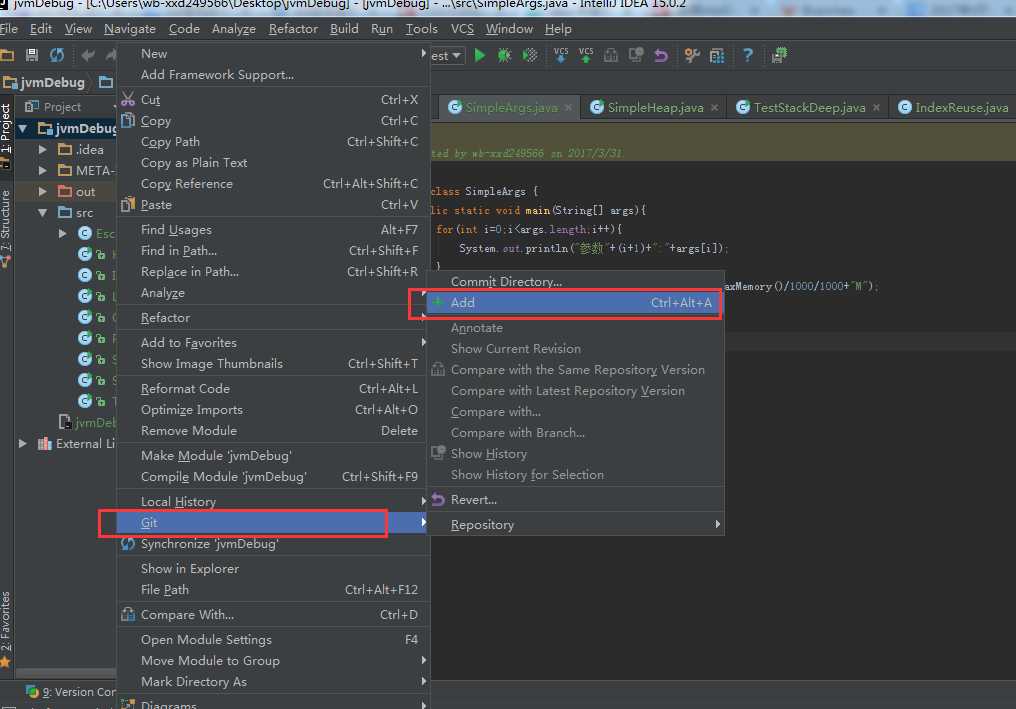The image size is (1016, 709).
Task: Click the Run with Coverage icon
Action: pos(530,56)
